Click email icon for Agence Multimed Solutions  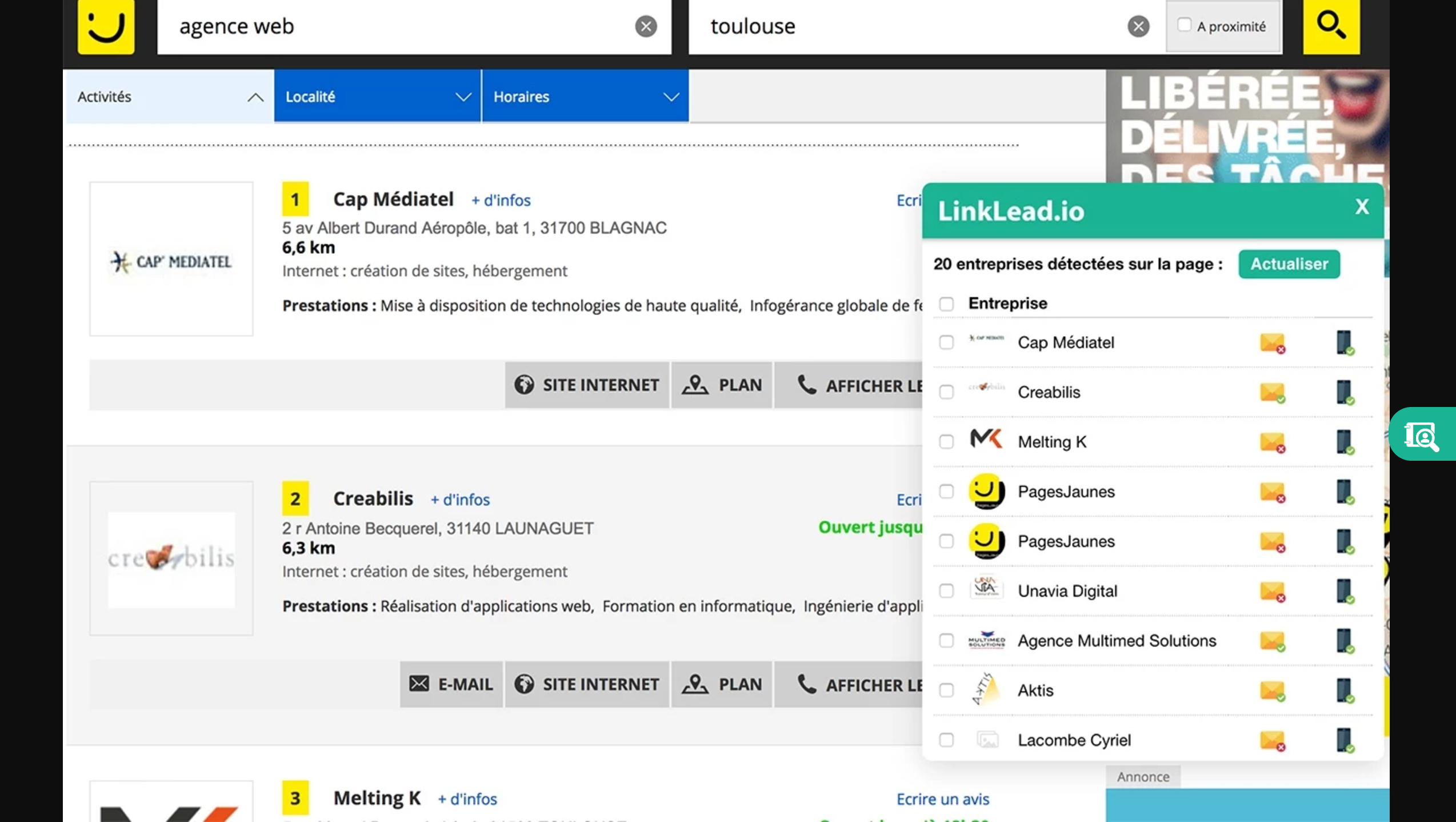(1273, 641)
